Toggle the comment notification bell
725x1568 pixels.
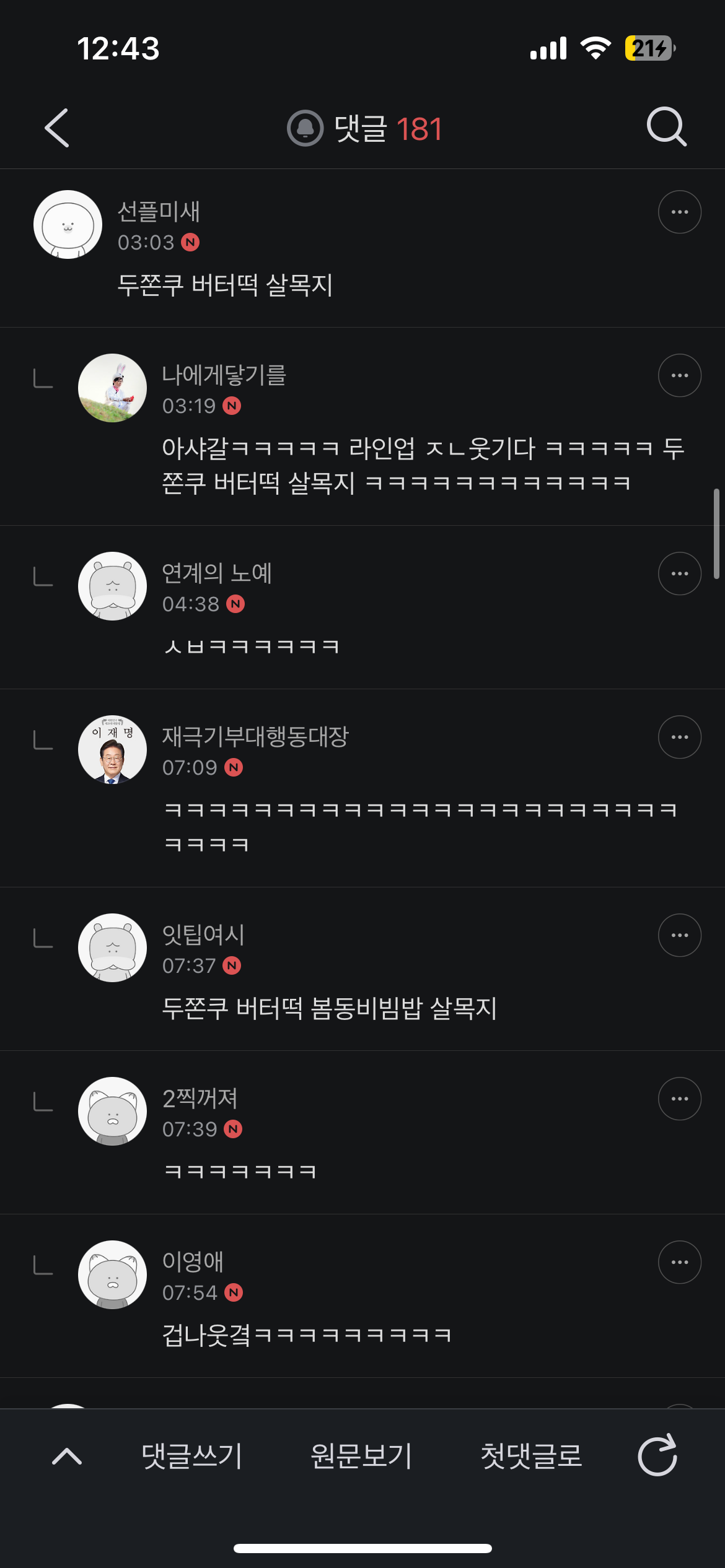coord(305,128)
